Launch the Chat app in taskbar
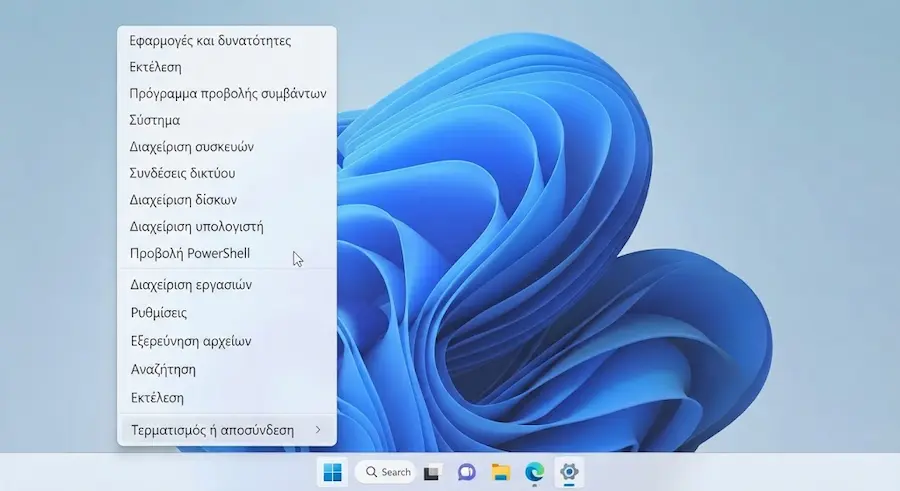This screenshot has width=900, height=491. click(x=467, y=472)
